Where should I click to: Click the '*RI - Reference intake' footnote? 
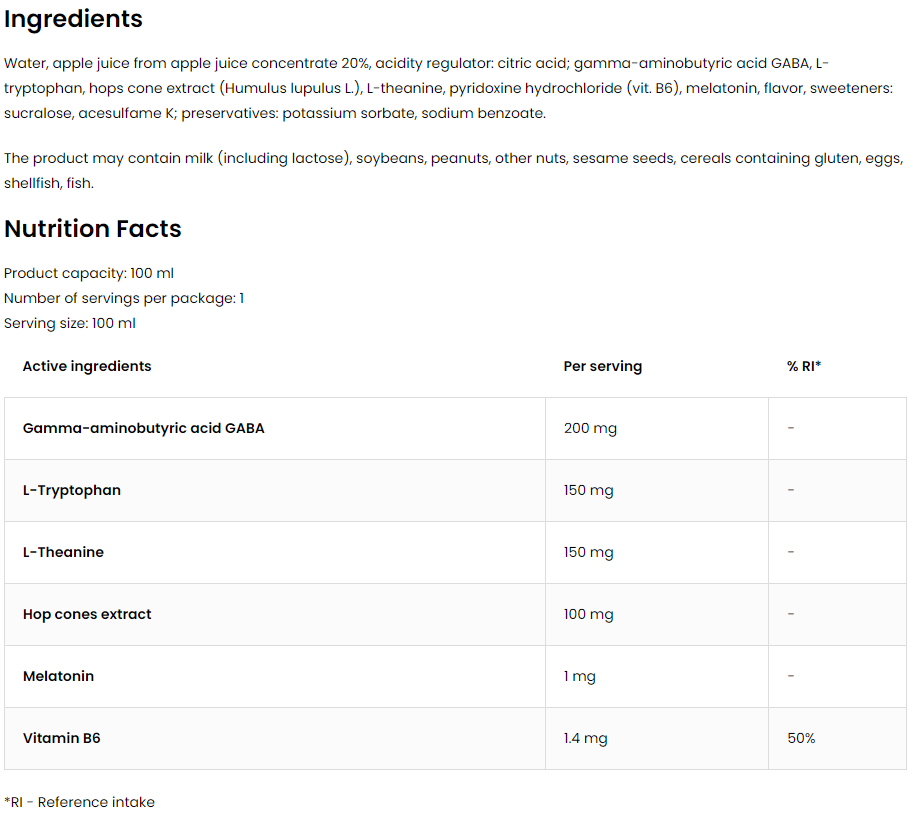tap(80, 802)
